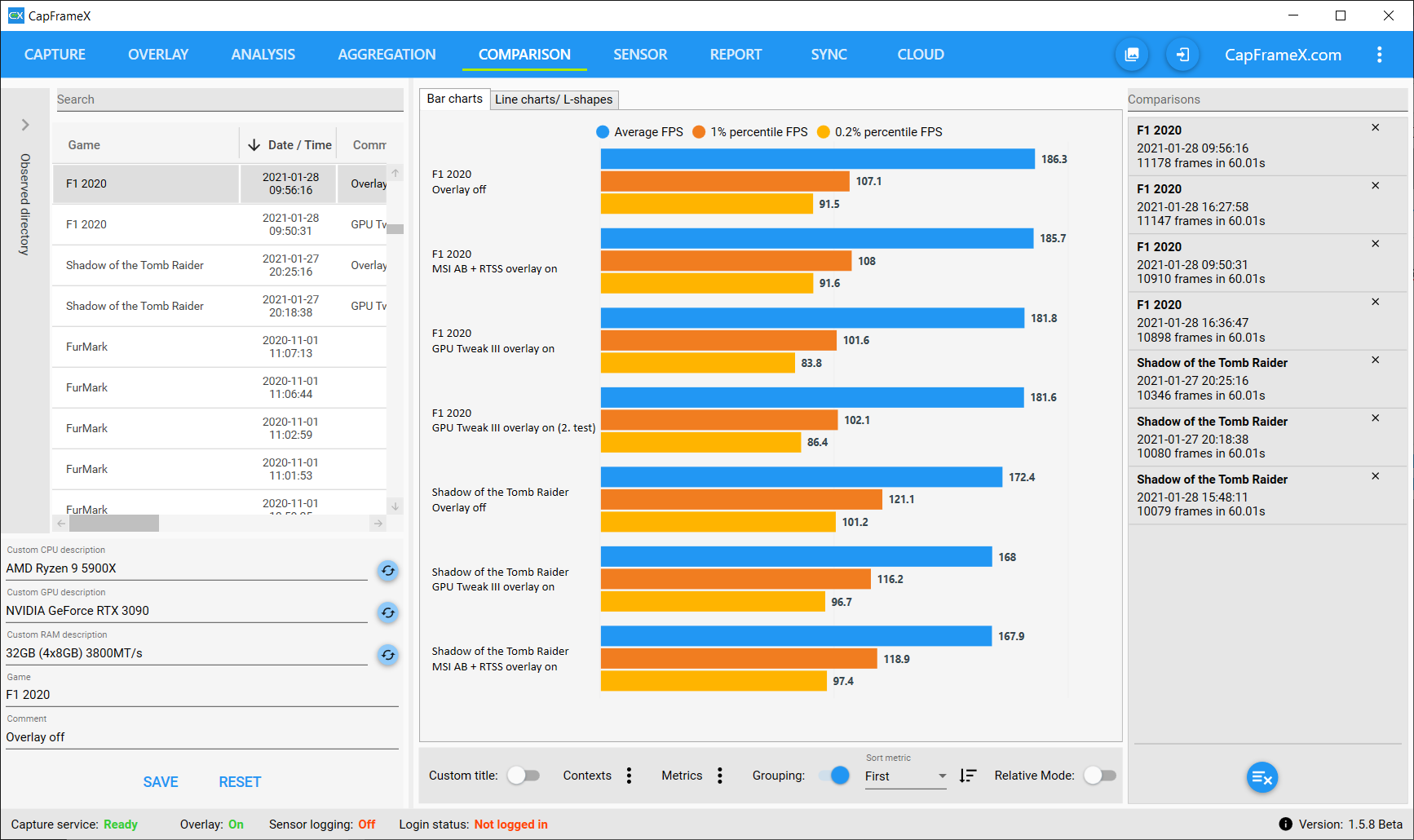1414x840 pixels.
Task: Click the SAVE button
Action: 161,782
